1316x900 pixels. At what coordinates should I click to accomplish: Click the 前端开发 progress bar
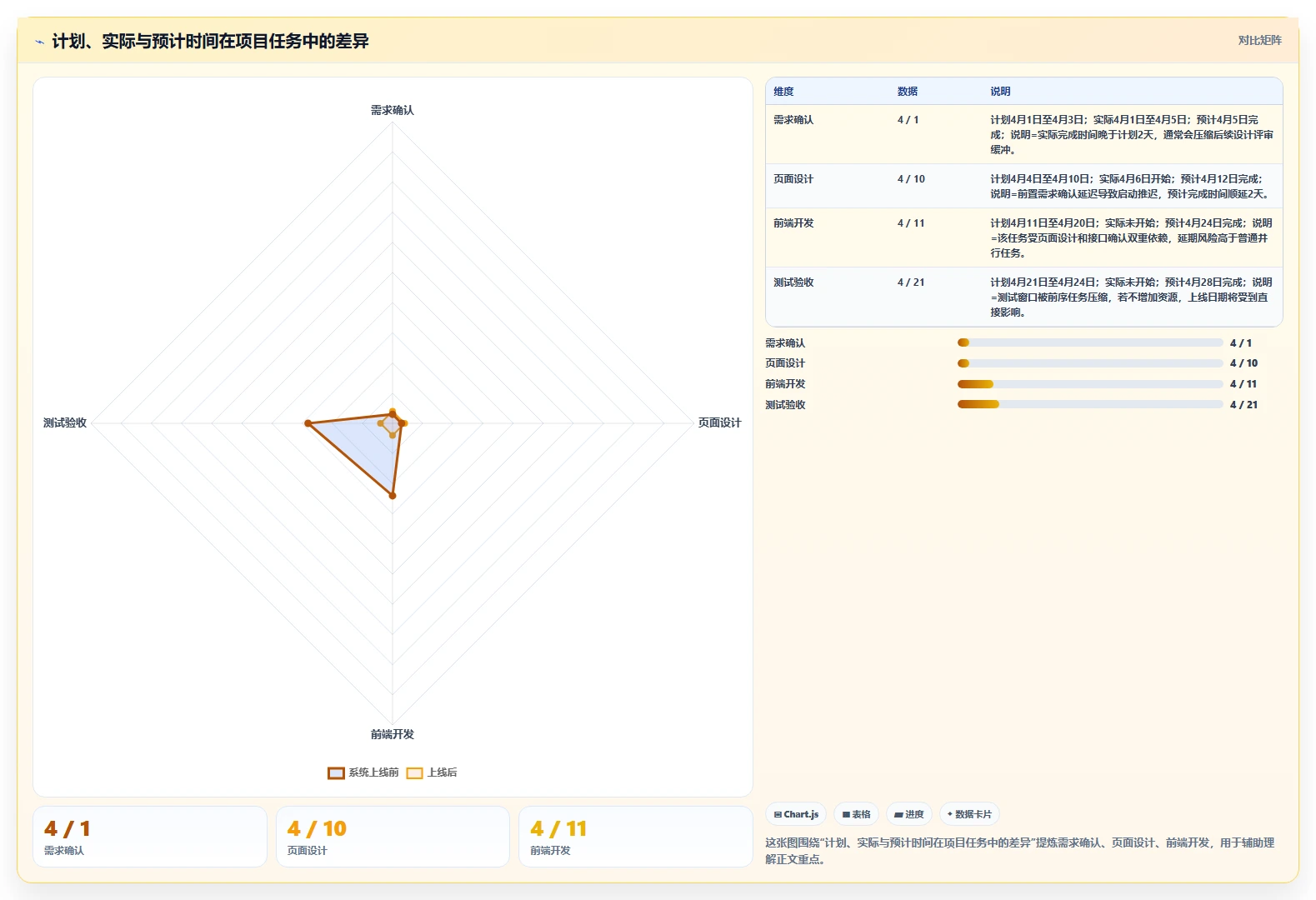[x=1090, y=384]
